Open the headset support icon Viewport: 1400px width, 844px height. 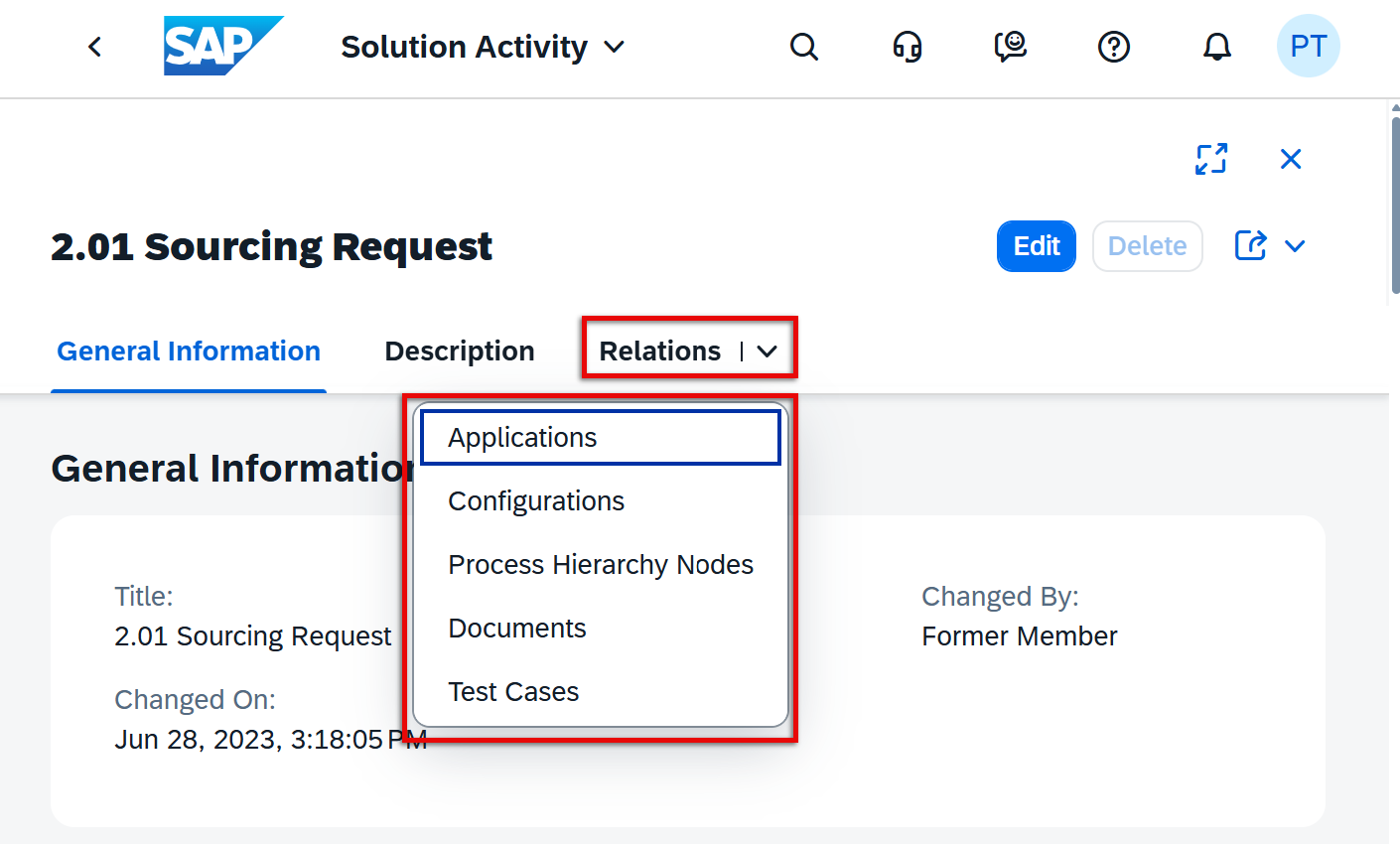pos(908,47)
